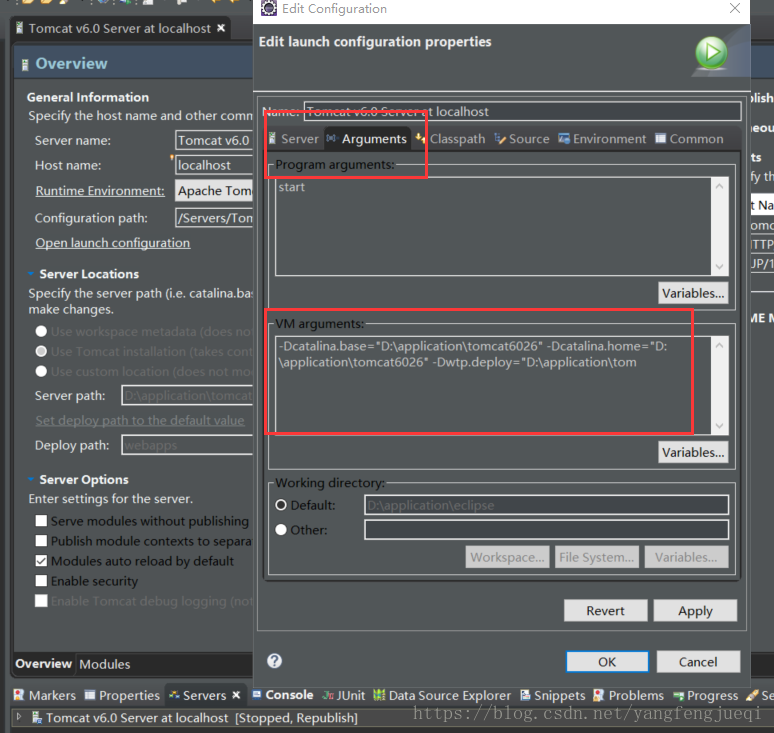
Task: Check Serve modules without publishing
Action: point(41,521)
